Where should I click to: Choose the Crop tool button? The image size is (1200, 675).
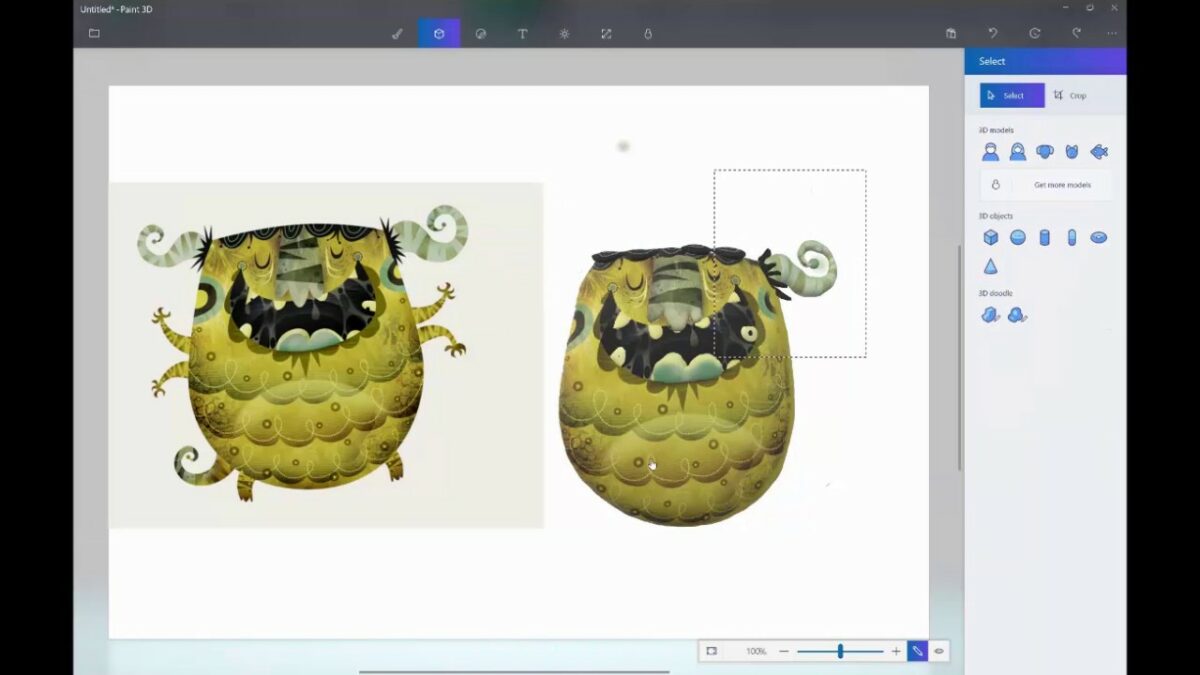point(1070,95)
